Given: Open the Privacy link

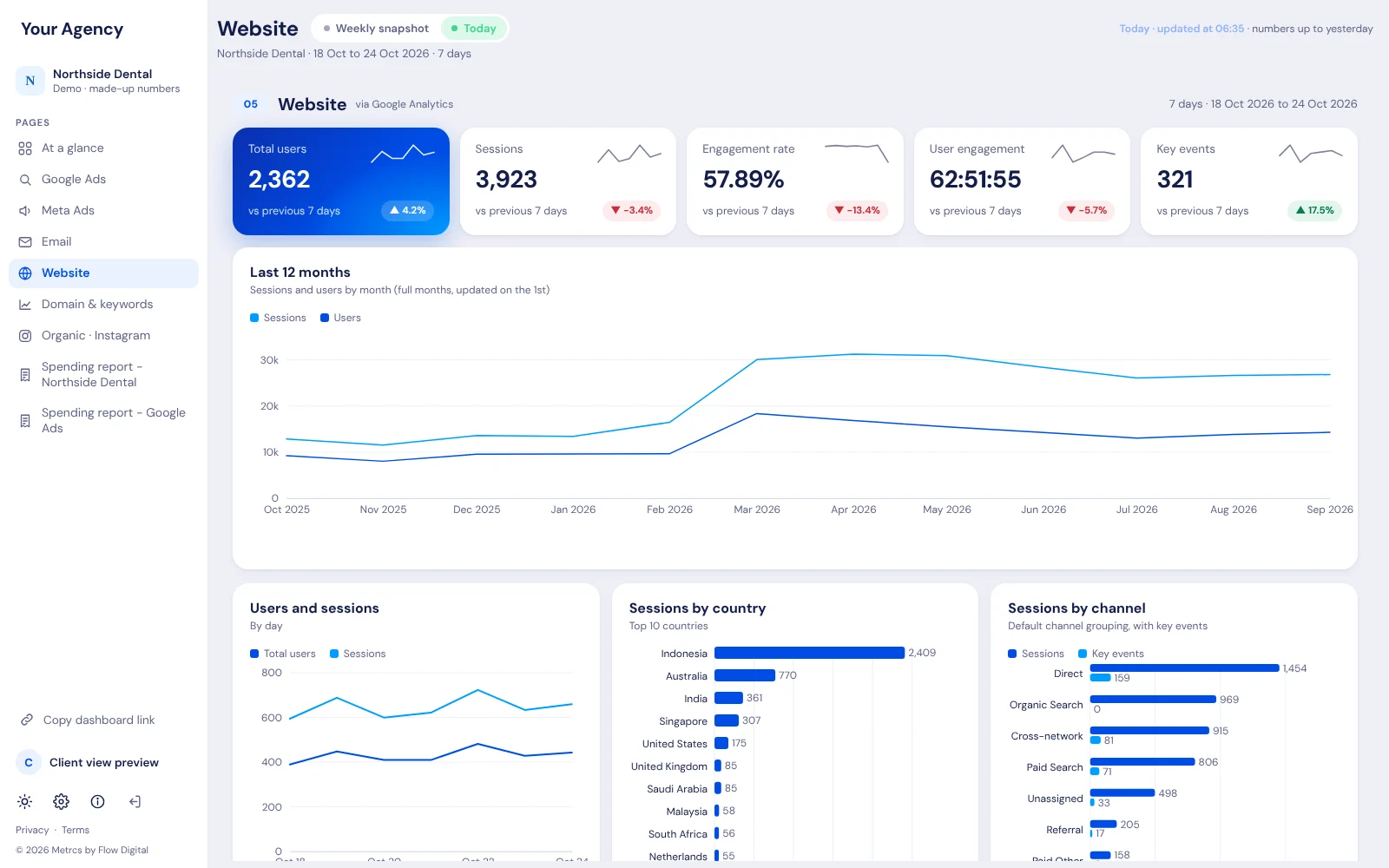Looking at the screenshot, I should 32,830.
